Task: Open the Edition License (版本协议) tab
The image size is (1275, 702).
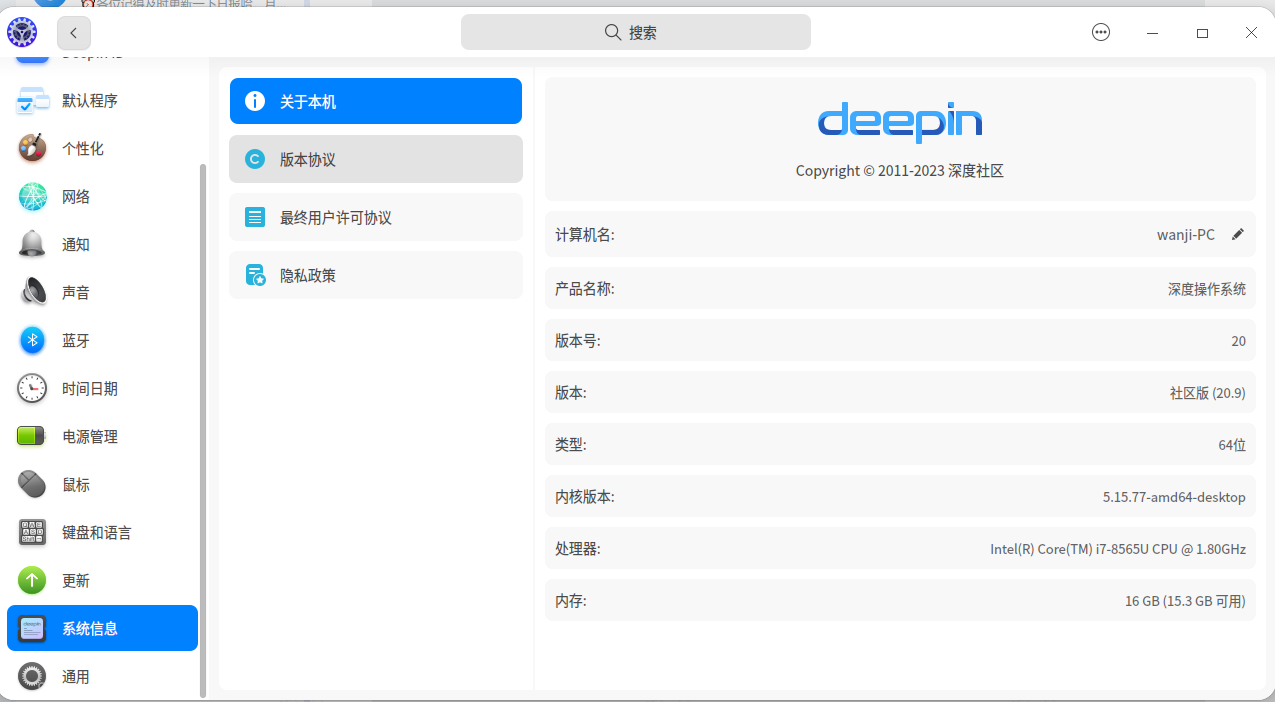Action: (376, 159)
